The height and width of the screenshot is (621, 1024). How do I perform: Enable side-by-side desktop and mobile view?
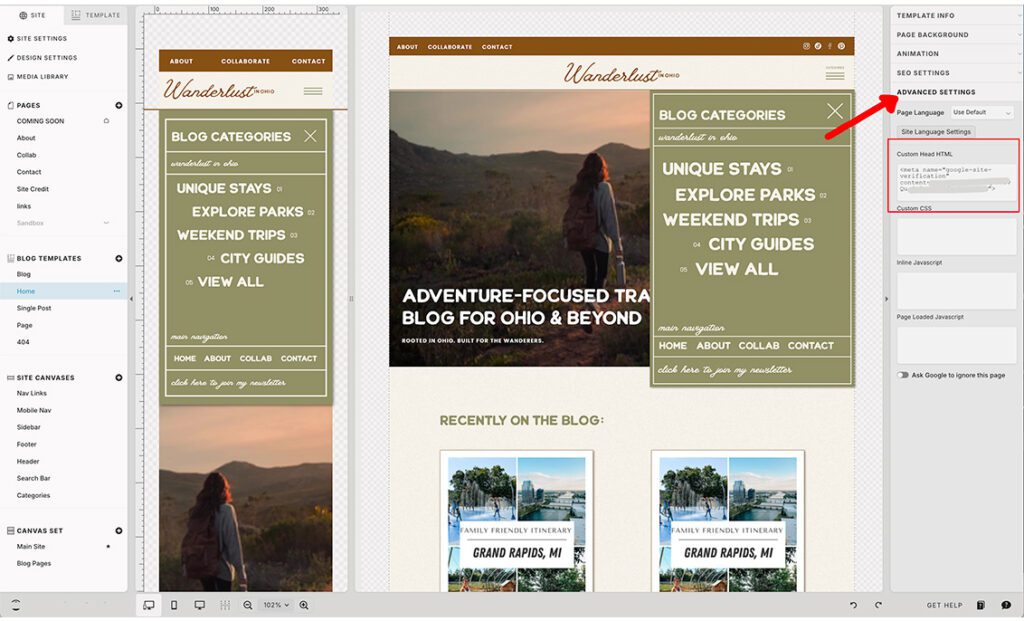click(x=149, y=605)
